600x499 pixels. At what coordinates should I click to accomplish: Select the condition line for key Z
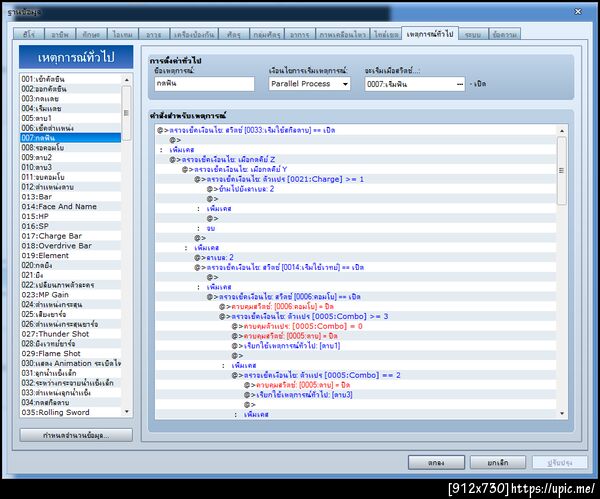[x=356, y=160]
